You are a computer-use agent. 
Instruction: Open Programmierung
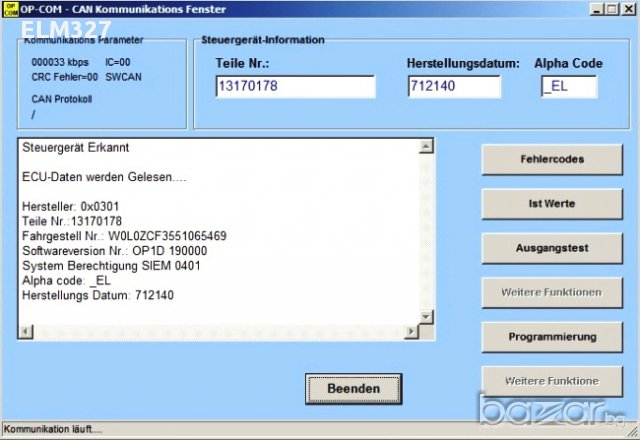551,337
